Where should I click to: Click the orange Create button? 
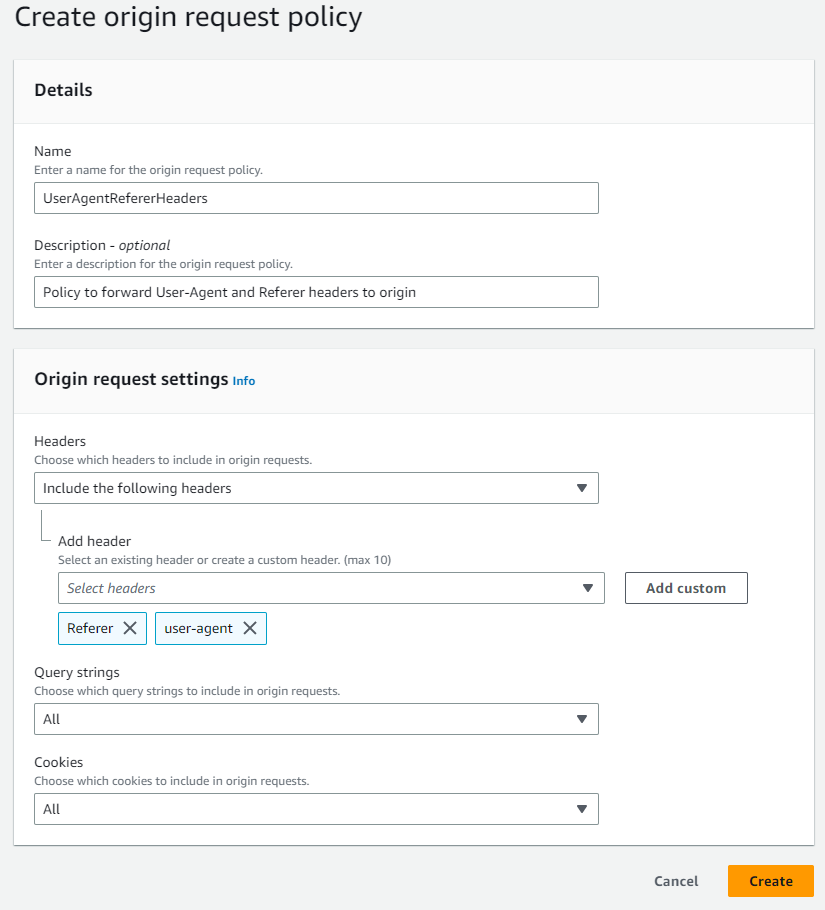770,881
